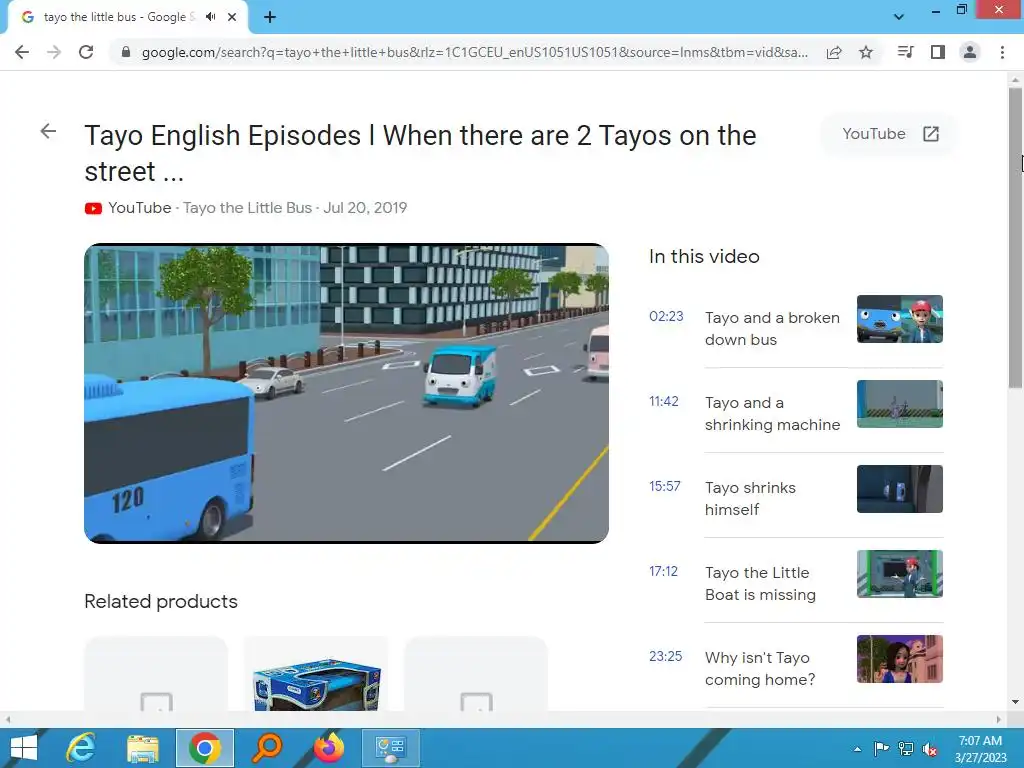The image size is (1024, 768).
Task: Bookmark this page with the star icon
Action: 866,52
